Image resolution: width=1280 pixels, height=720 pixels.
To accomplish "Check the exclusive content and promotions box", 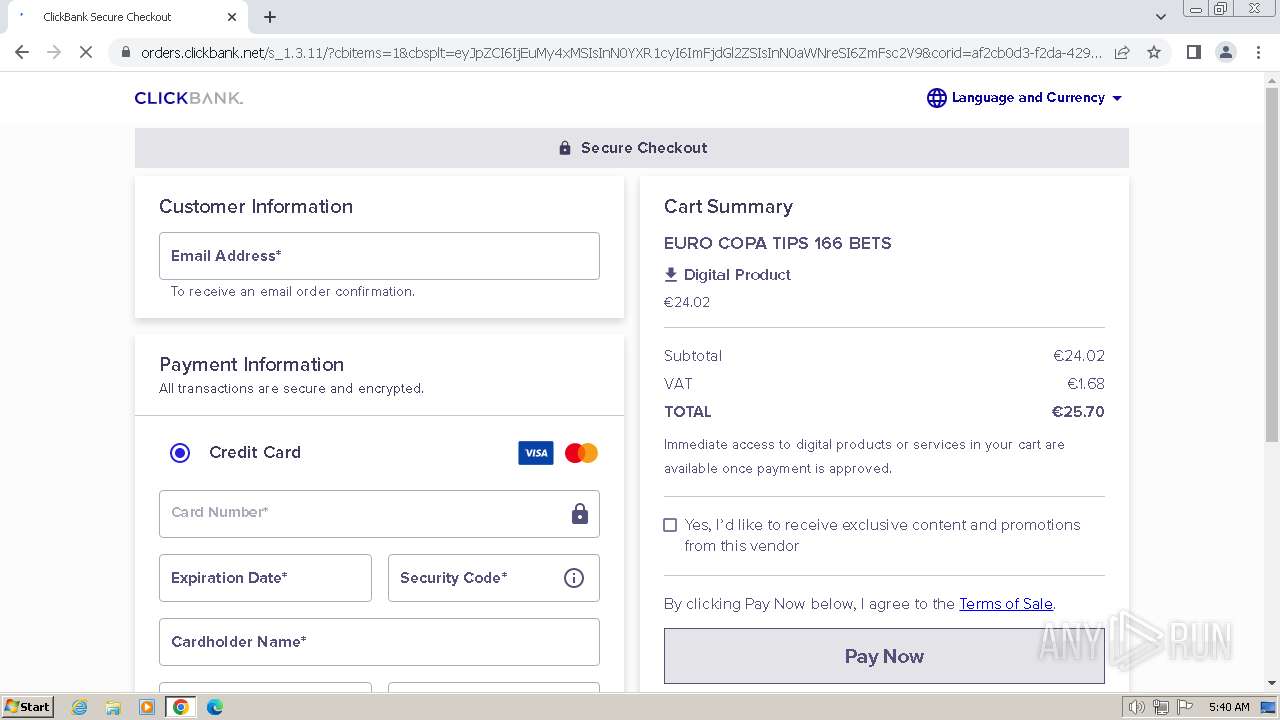I will [x=670, y=525].
